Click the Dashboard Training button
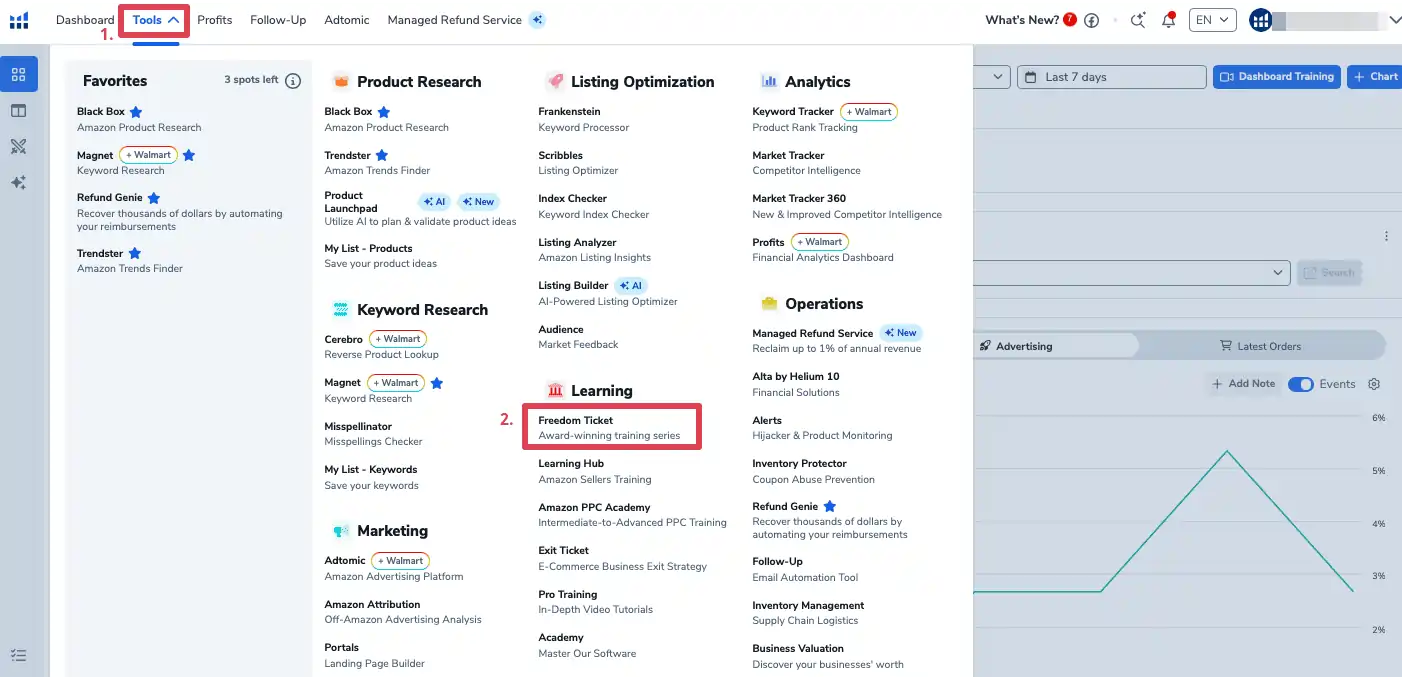 pyautogui.click(x=1277, y=77)
